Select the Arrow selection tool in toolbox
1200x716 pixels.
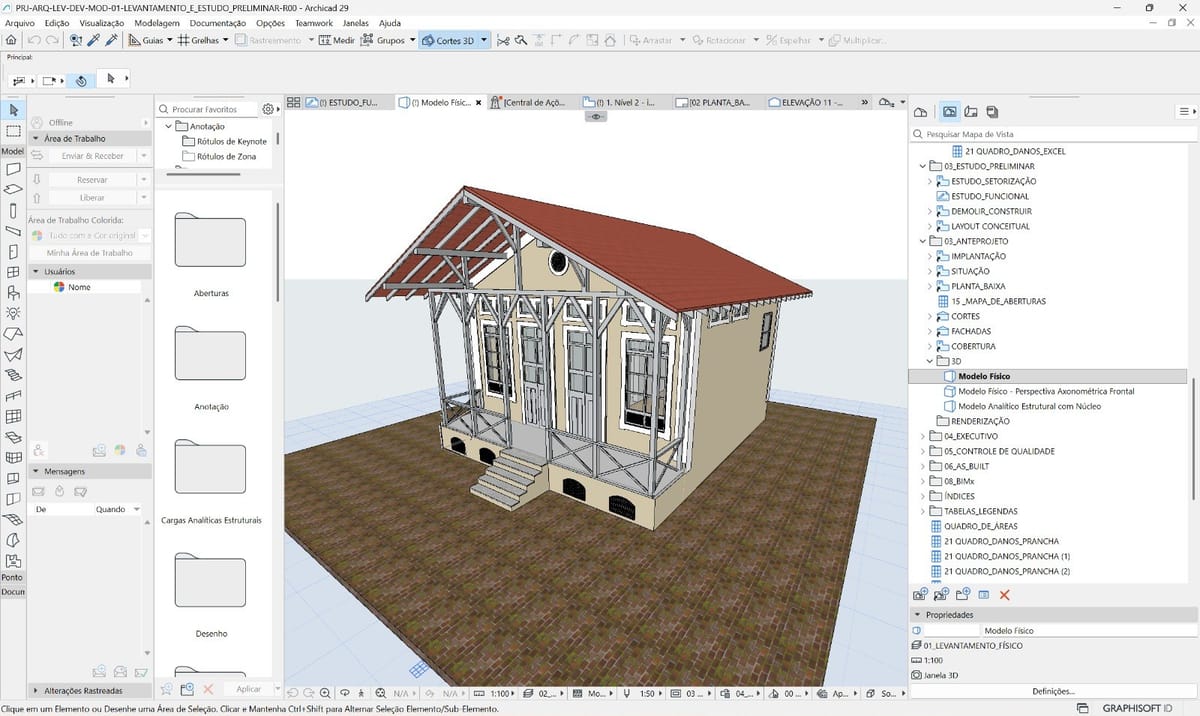pyautogui.click(x=13, y=110)
